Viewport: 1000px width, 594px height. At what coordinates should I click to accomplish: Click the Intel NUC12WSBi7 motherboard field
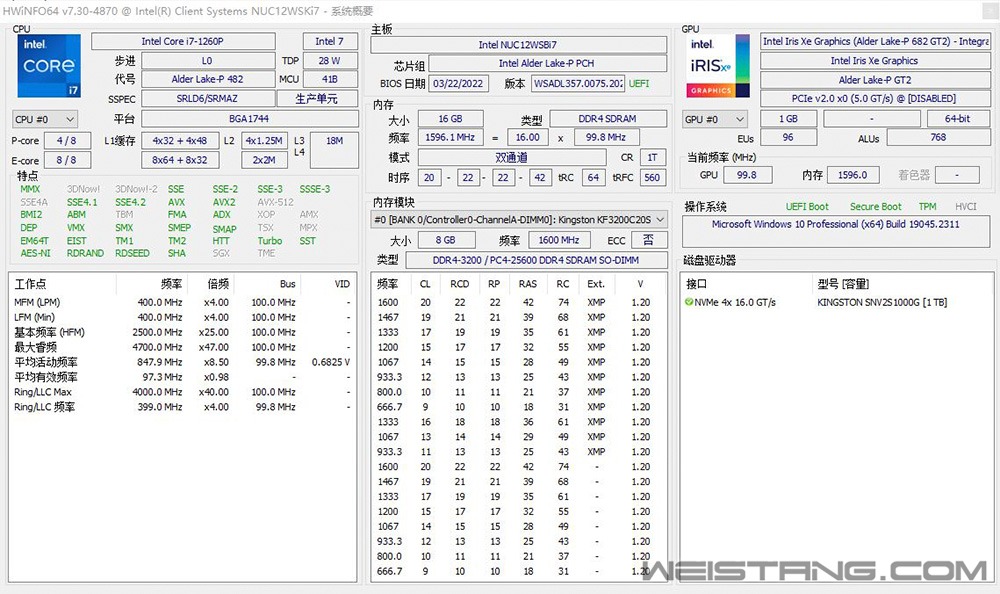click(x=517, y=45)
